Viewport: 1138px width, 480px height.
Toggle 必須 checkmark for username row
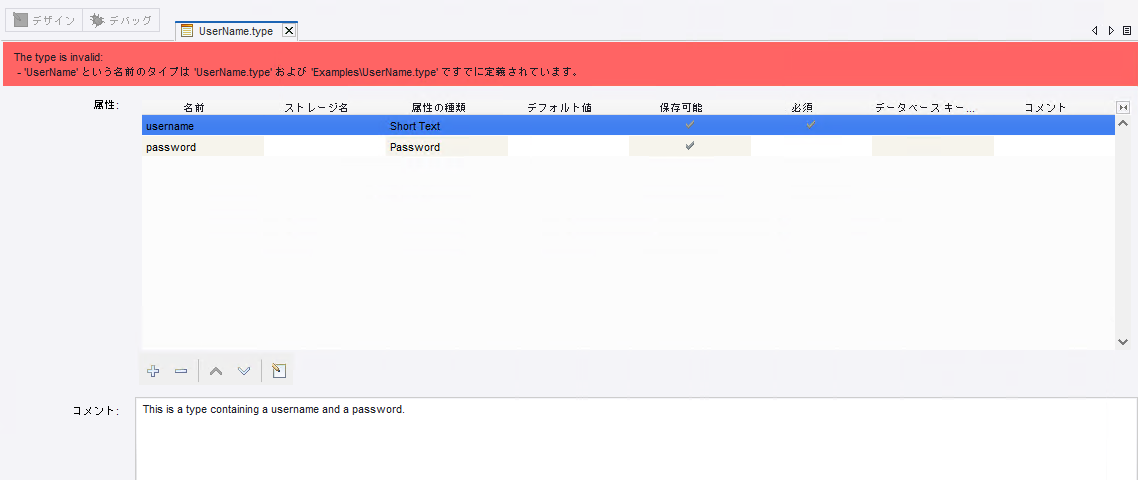click(811, 125)
